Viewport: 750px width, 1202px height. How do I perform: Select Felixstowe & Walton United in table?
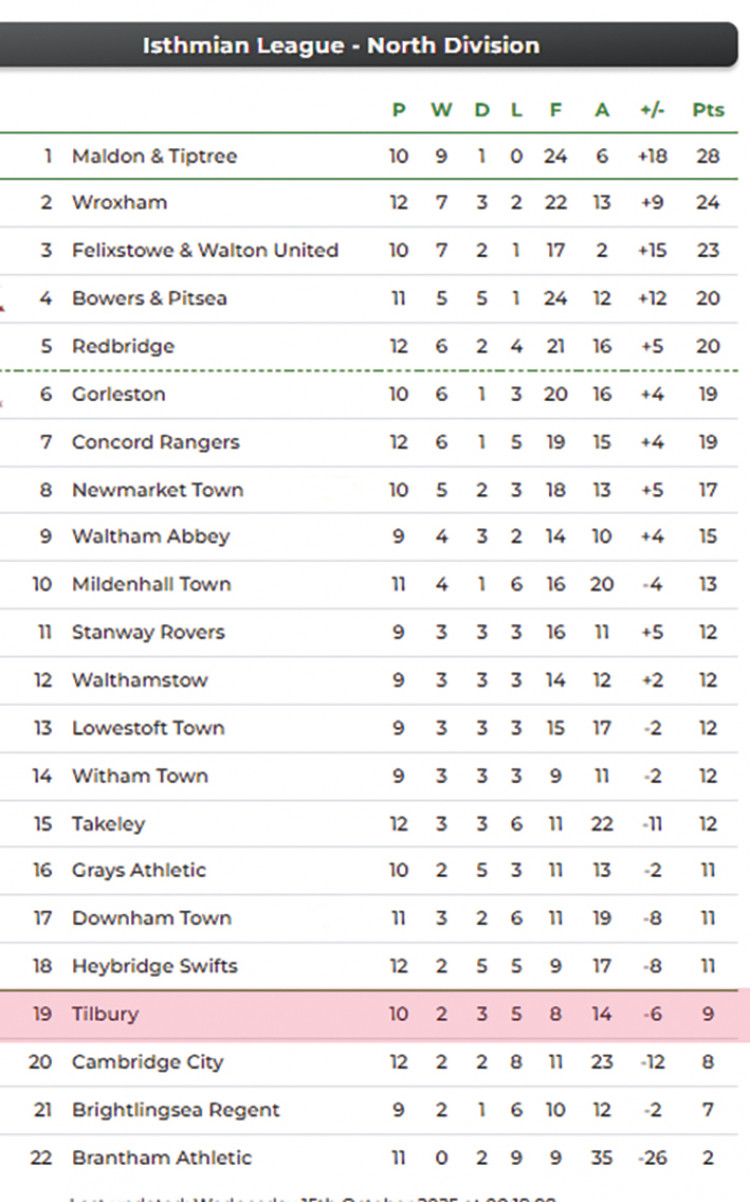205,250
